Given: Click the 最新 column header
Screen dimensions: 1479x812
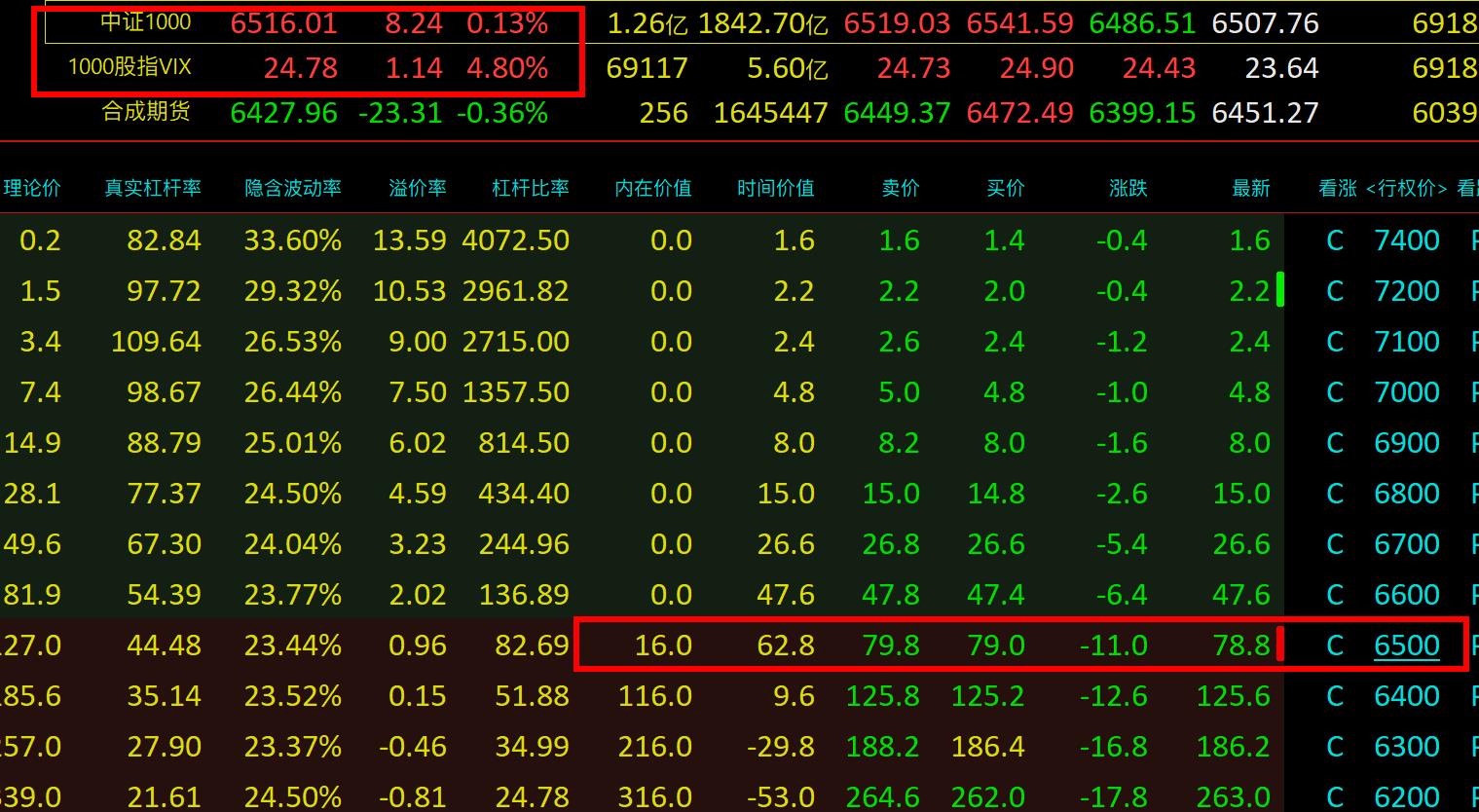Looking at the screenshot, I should [x=1250, y=188].
